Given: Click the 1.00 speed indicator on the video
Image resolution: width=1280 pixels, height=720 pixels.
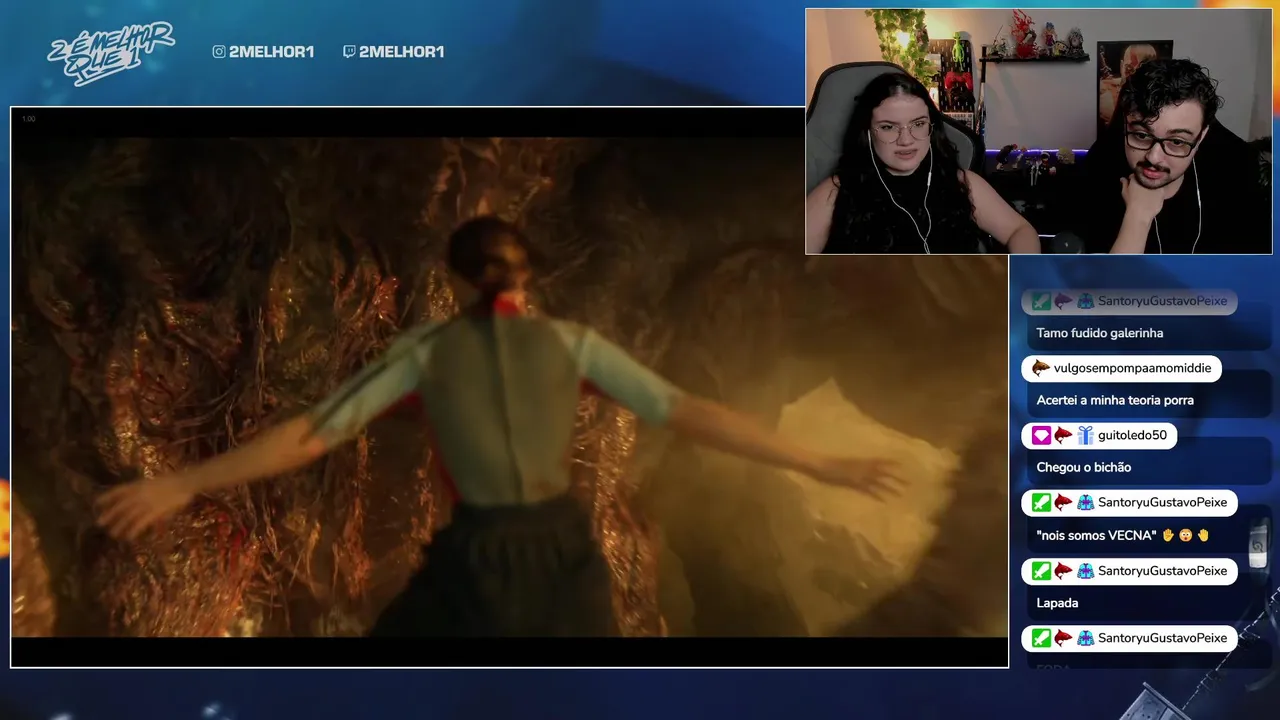Looking at the screenshot, I should click(29, 119).
